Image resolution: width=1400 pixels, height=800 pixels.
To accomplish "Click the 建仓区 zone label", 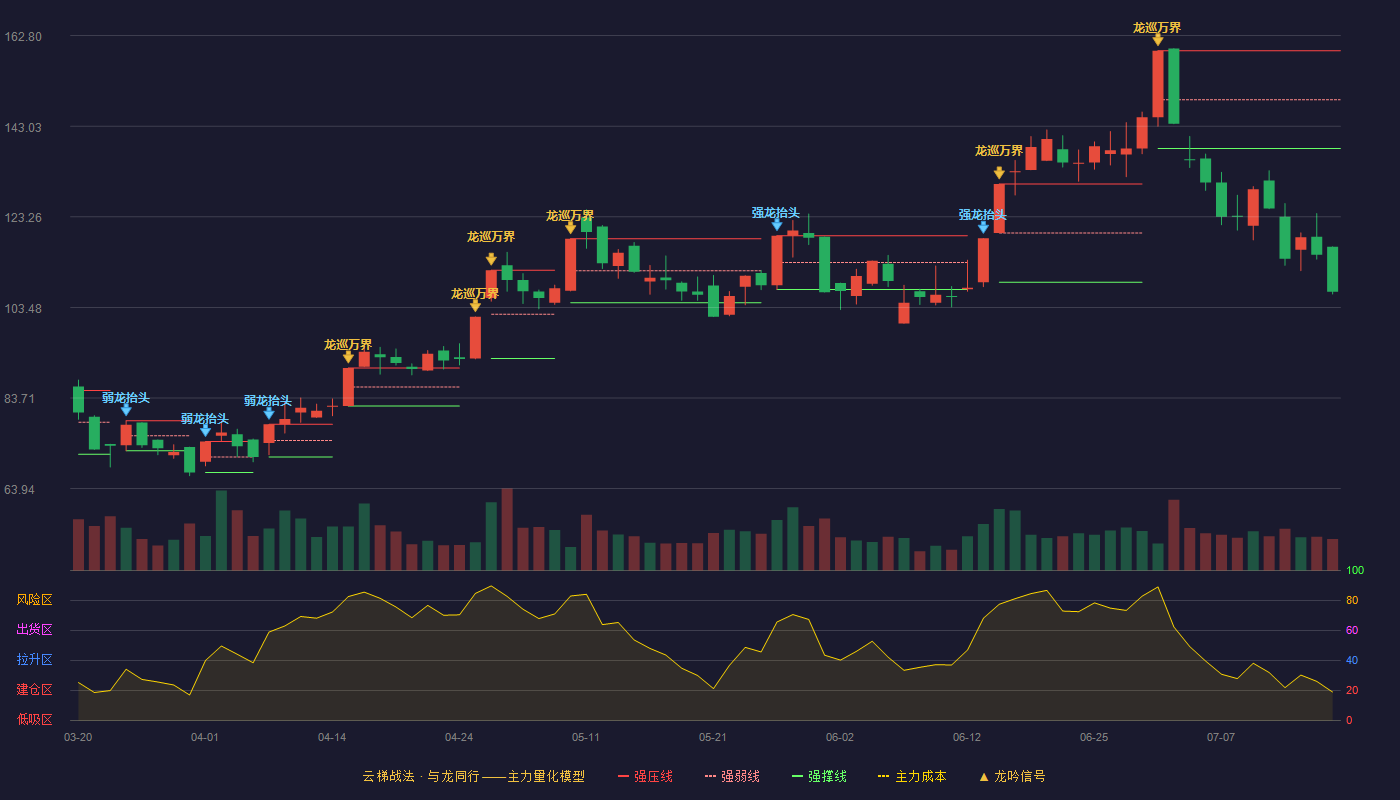I will click(34, 690).
